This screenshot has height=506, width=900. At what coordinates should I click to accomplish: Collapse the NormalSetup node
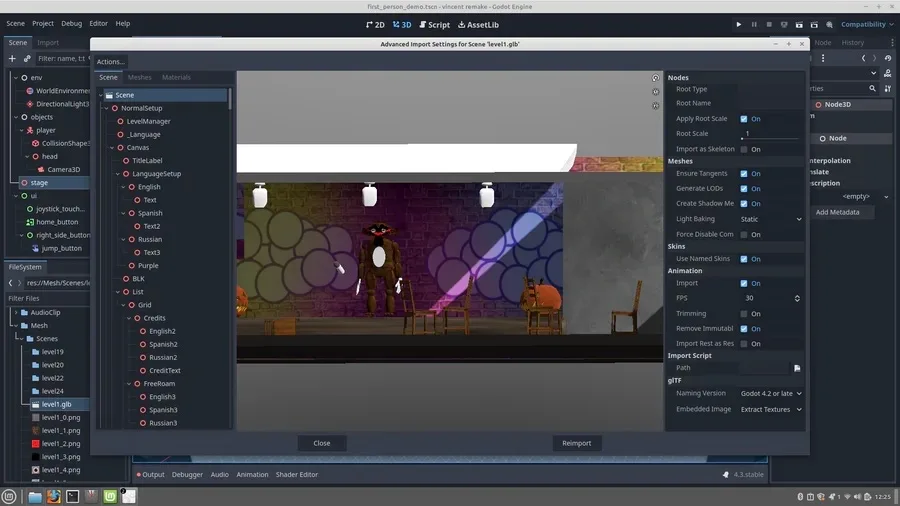106,108
